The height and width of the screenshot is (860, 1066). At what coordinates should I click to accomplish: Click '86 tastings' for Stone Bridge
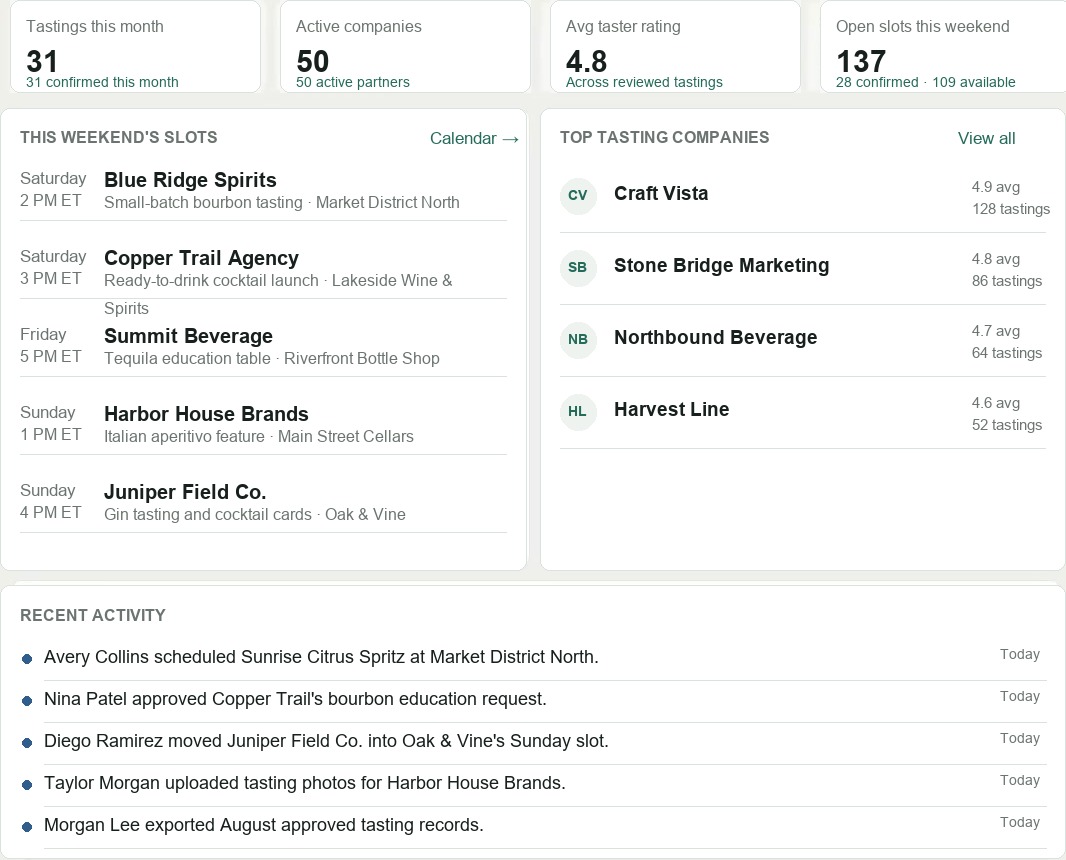point(1006,281)
